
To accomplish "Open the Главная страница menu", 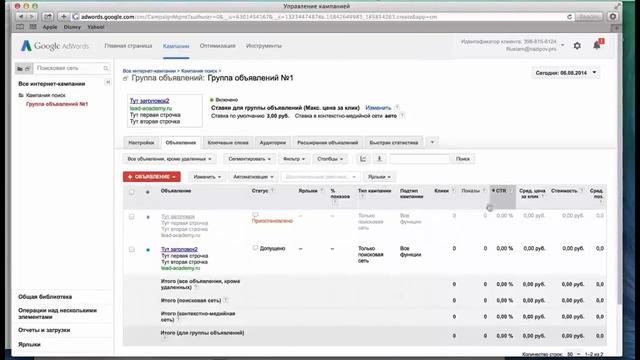I will click(x=128, y=46).
